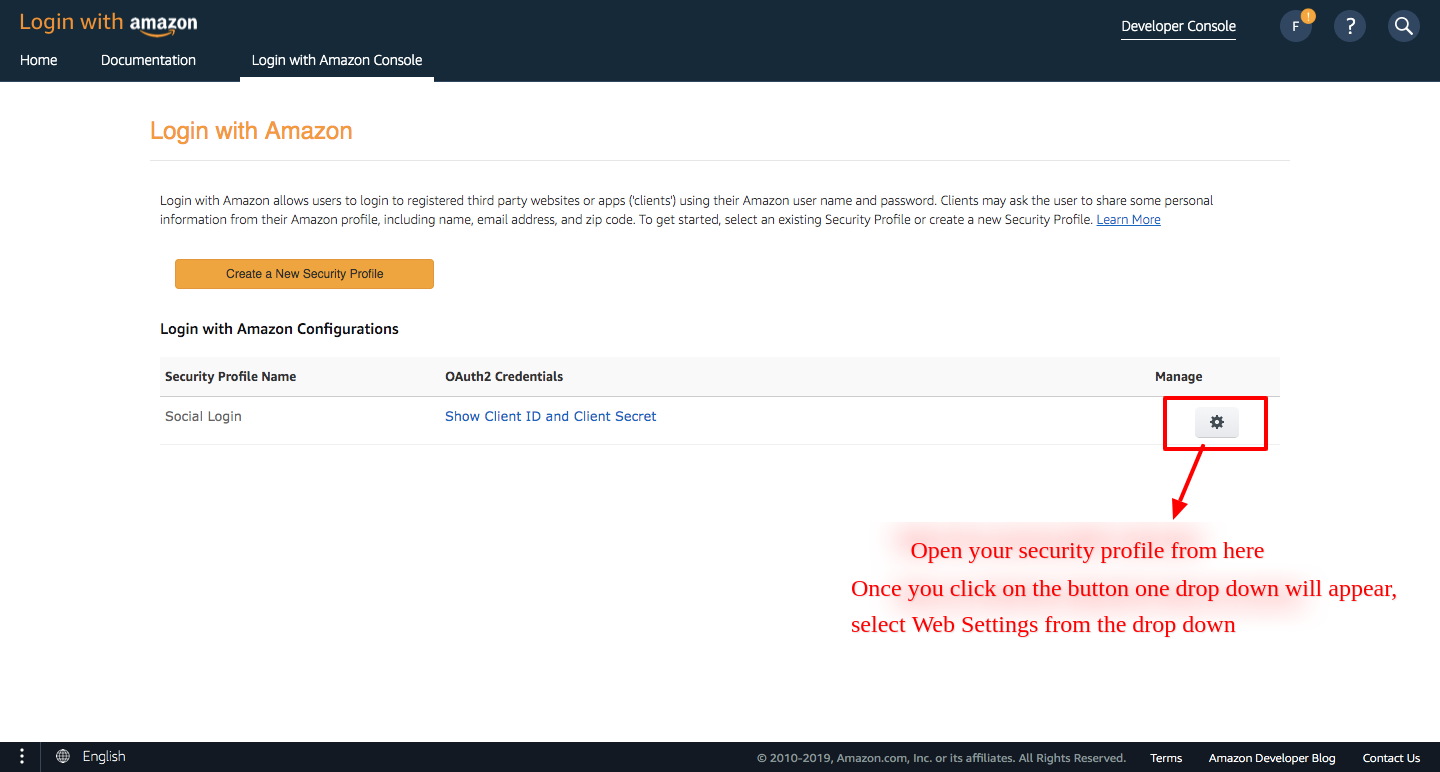Click the orange Login with Amazon page title
This screenshot has width=1440, height=772.
[251, 131]
